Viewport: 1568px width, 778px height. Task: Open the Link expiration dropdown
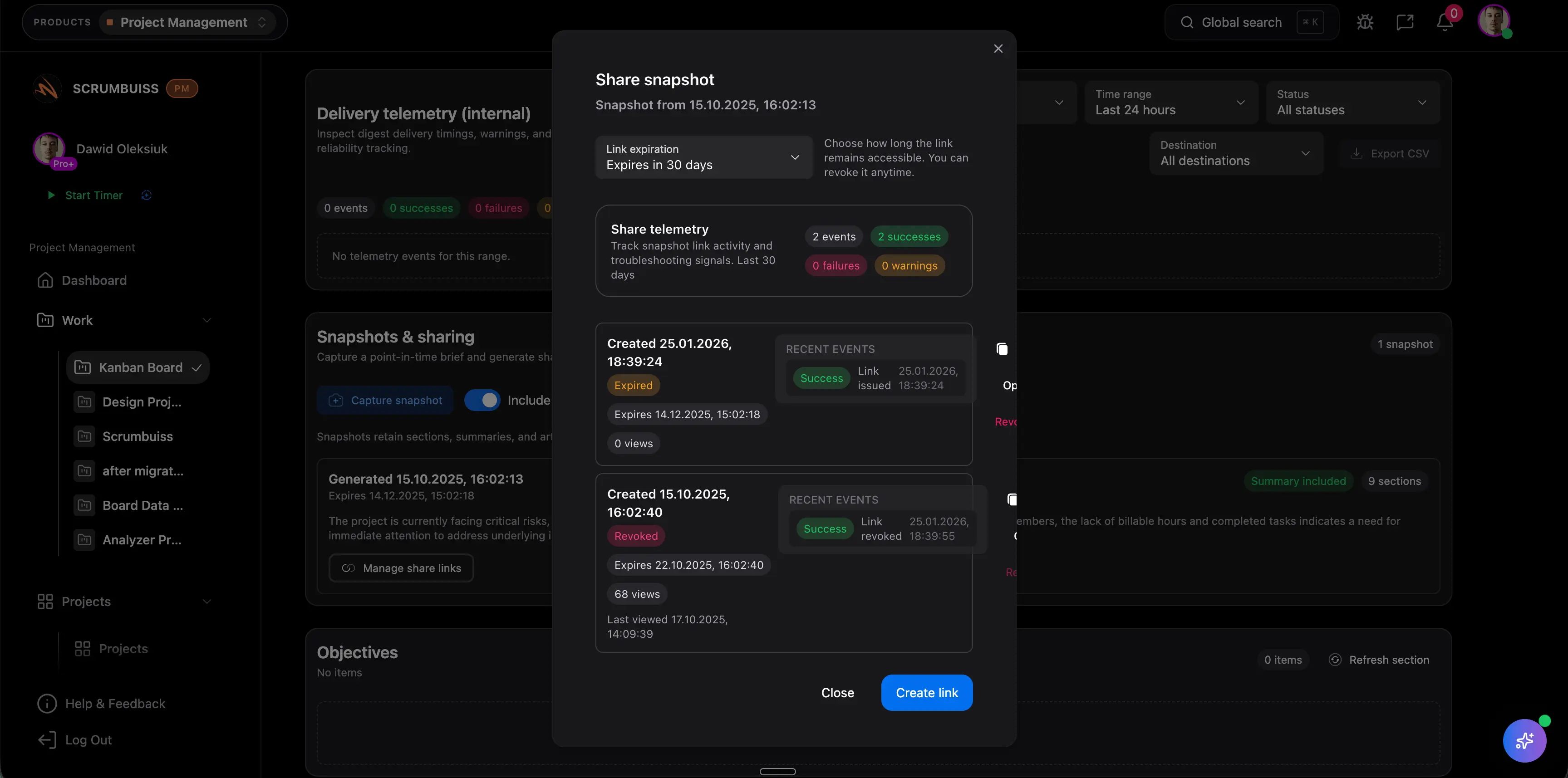pyautogui.click(x=703, y=157)
